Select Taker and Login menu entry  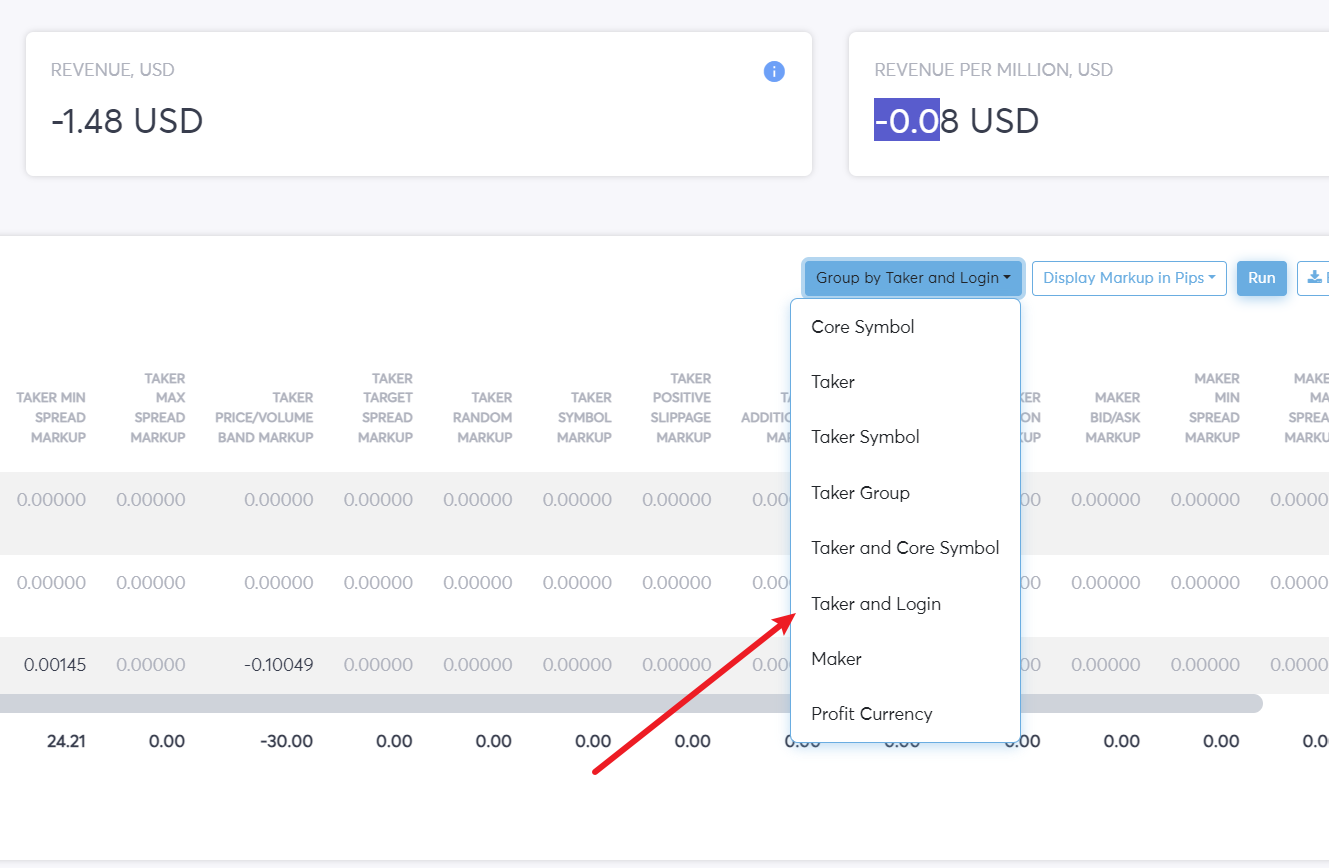click(x=875, y=604)
